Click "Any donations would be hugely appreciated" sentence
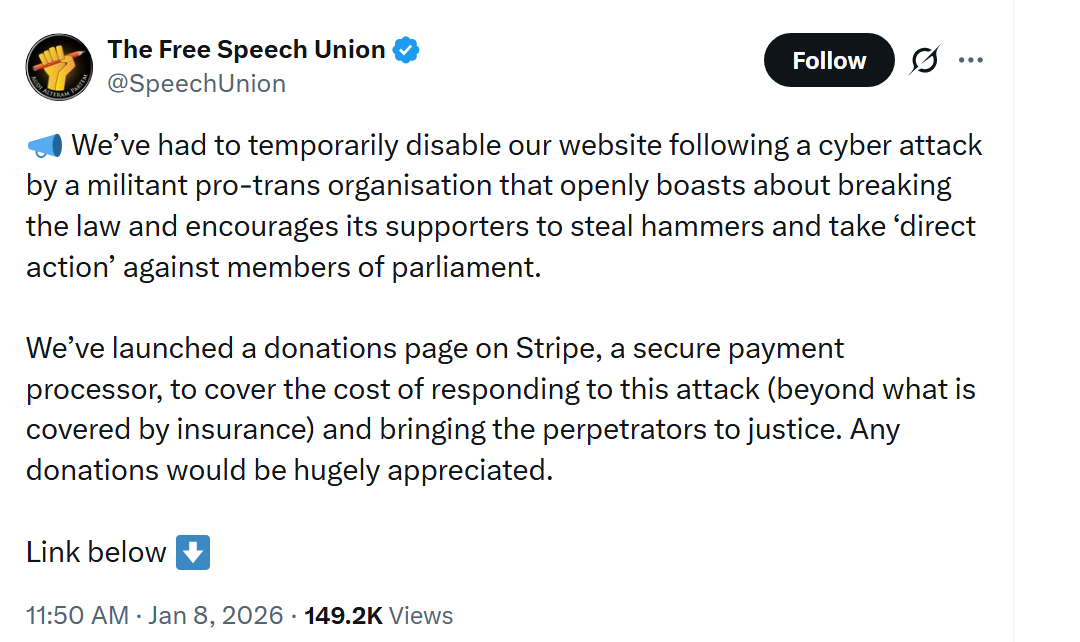 [290, 470]
